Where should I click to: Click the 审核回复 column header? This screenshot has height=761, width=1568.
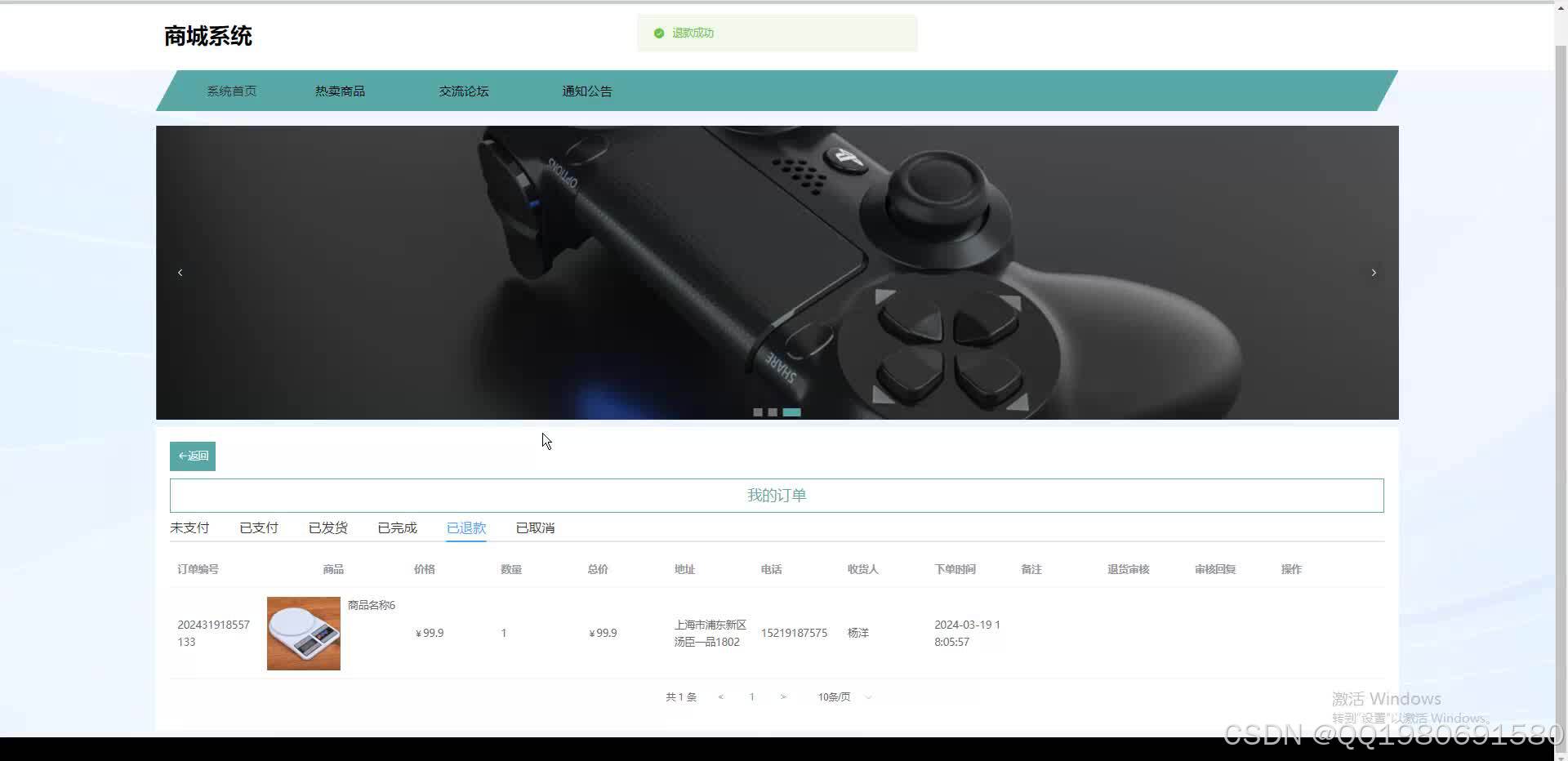[x=1215, y=570]
